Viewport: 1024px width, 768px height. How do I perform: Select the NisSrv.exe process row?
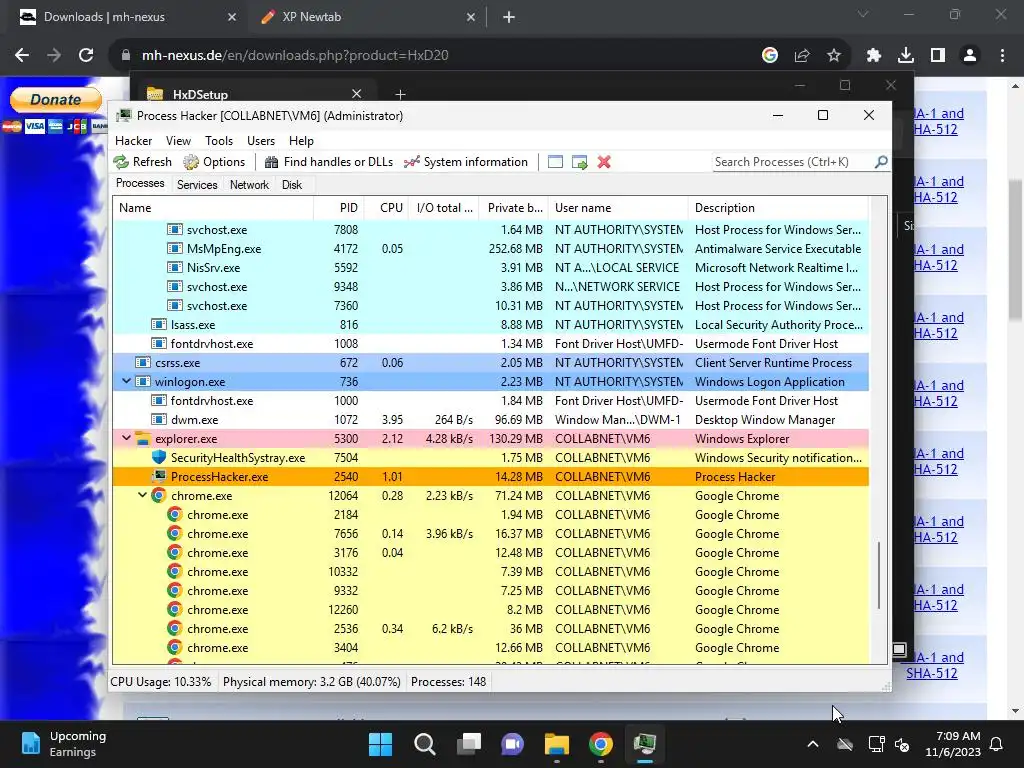(x=490, y=268)
